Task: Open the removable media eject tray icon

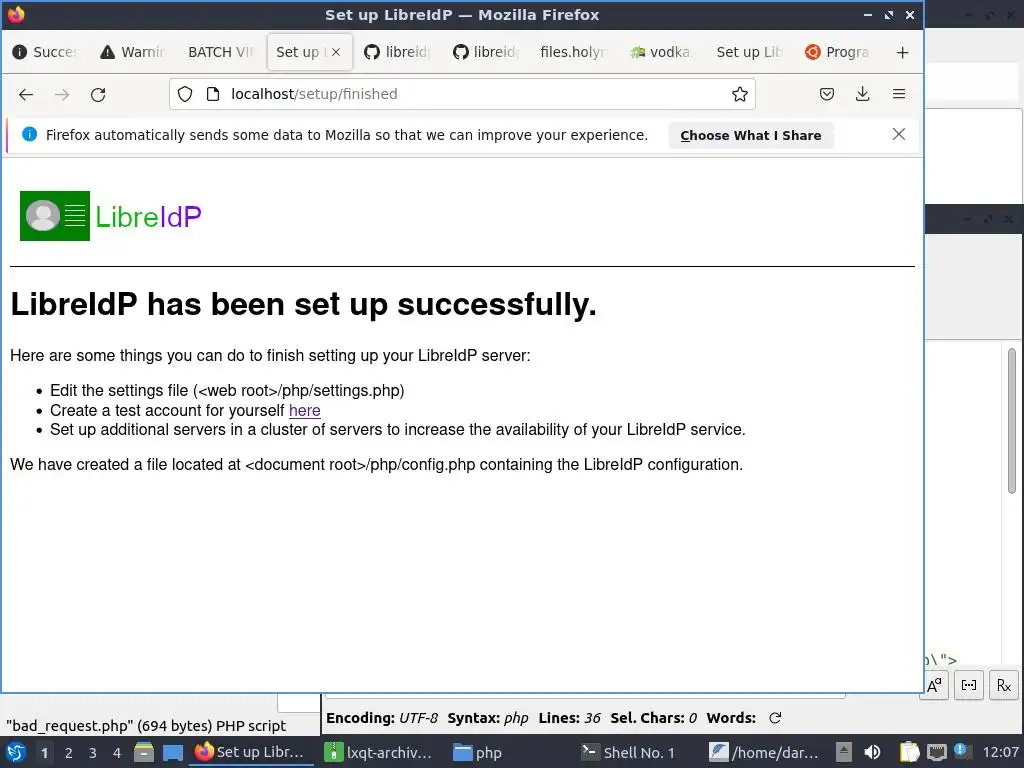Action: [x=844, y=752]
